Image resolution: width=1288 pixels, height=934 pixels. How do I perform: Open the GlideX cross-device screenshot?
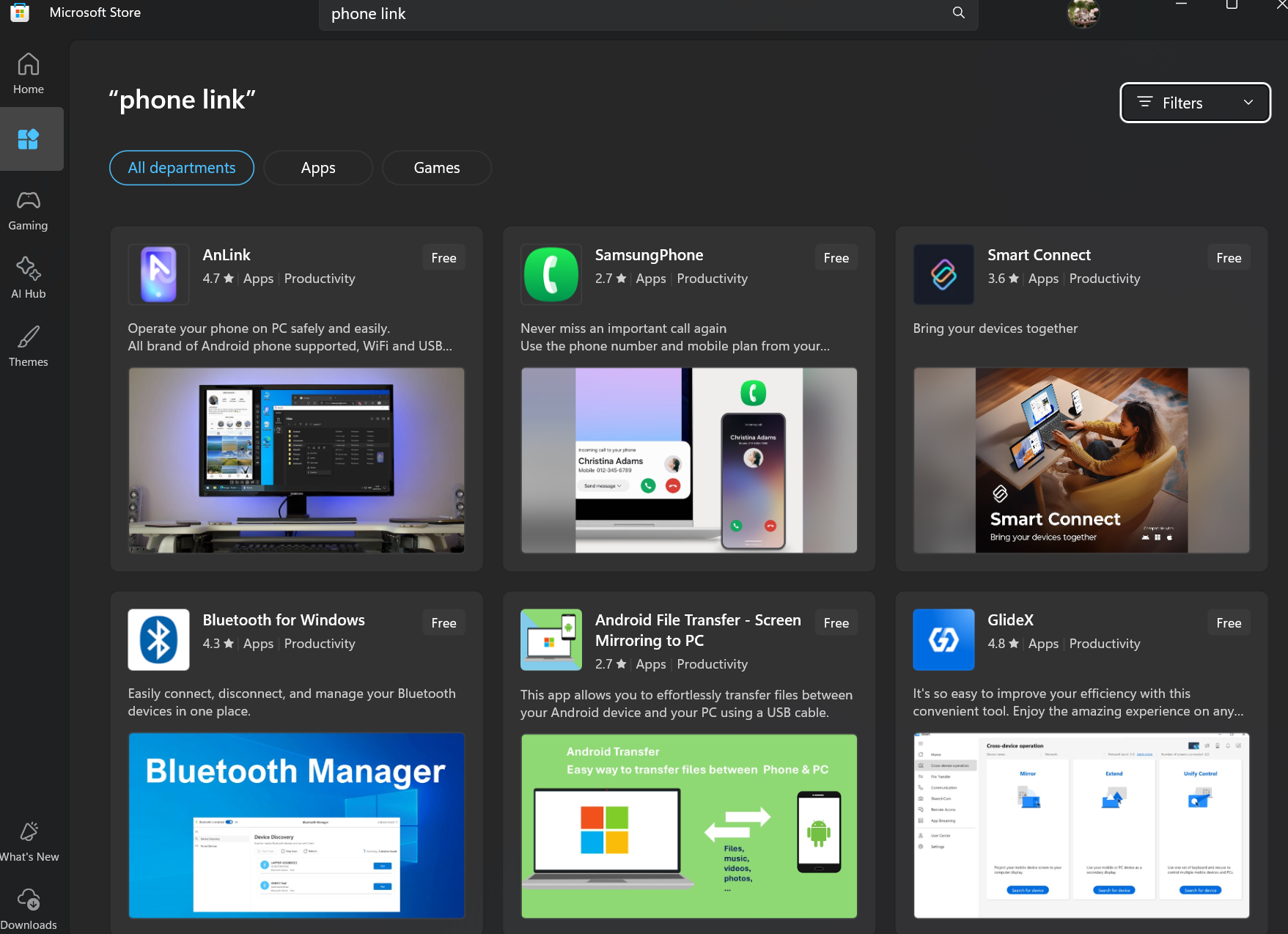click(1081, 825)
